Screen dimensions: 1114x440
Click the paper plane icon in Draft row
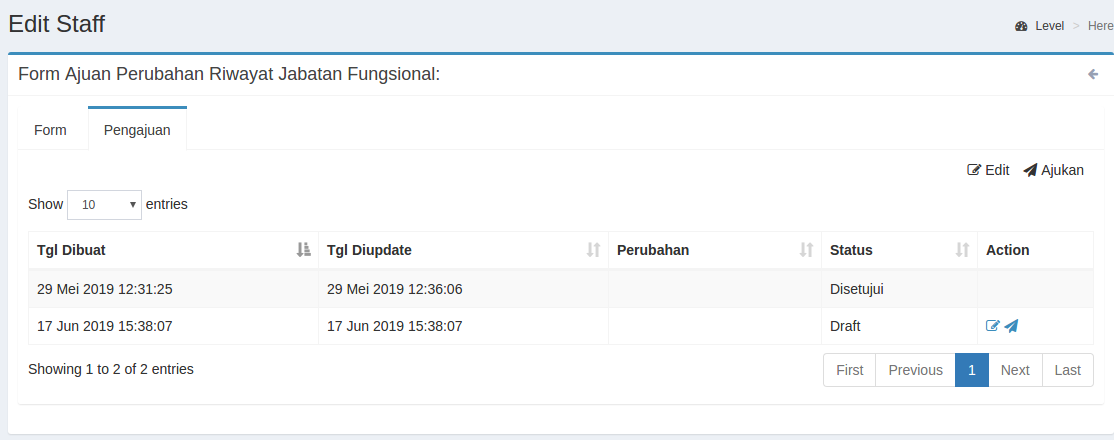(1011, 326)
